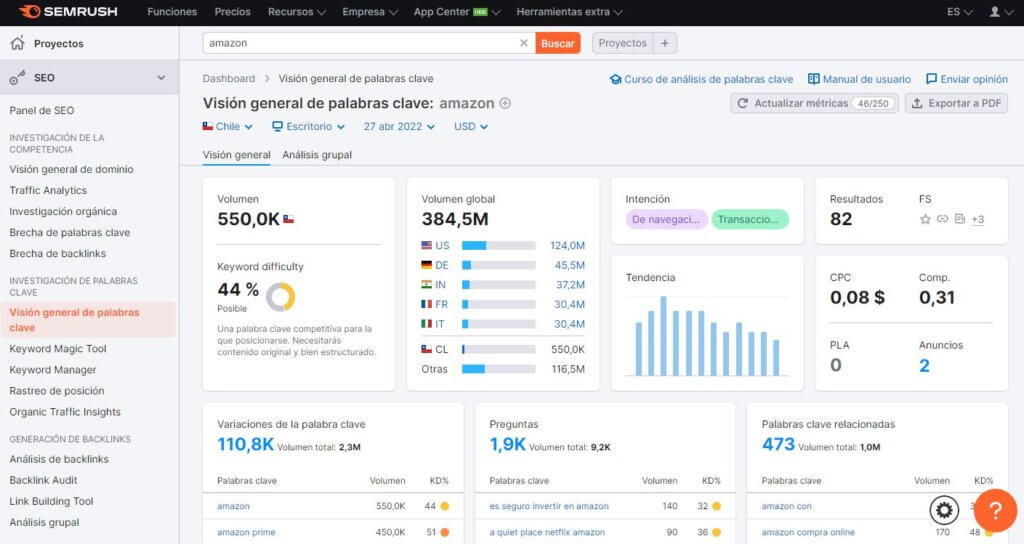The height and width of the screenshot is (544, 1024).
Task: Open Funciones menu in top bar
Action: (x=172, y=12)
